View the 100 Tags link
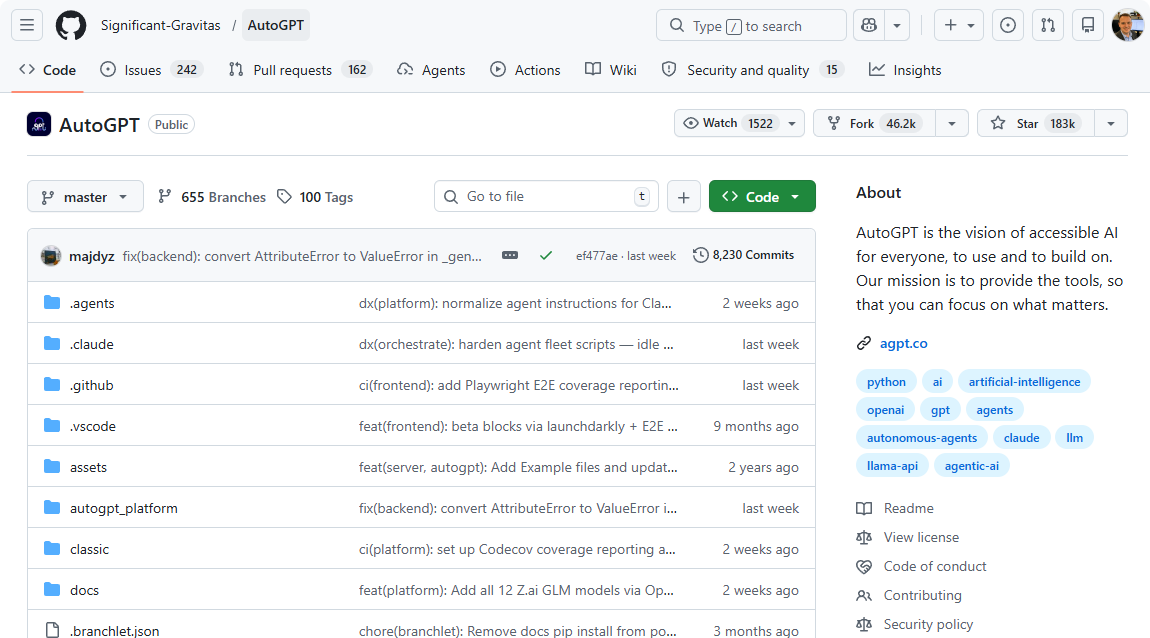 (315, 197)
